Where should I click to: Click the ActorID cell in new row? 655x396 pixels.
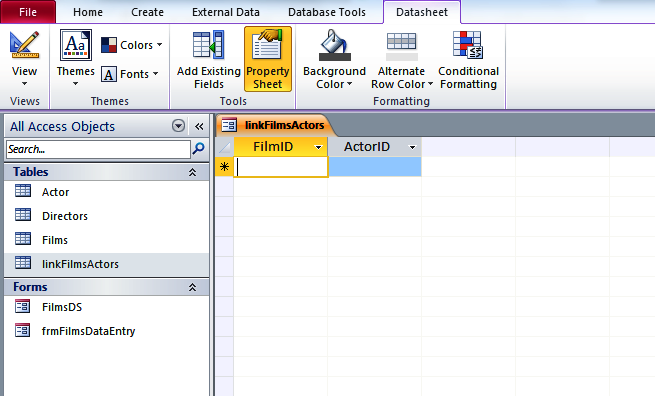pyautogui.click(x=375, y=167)
